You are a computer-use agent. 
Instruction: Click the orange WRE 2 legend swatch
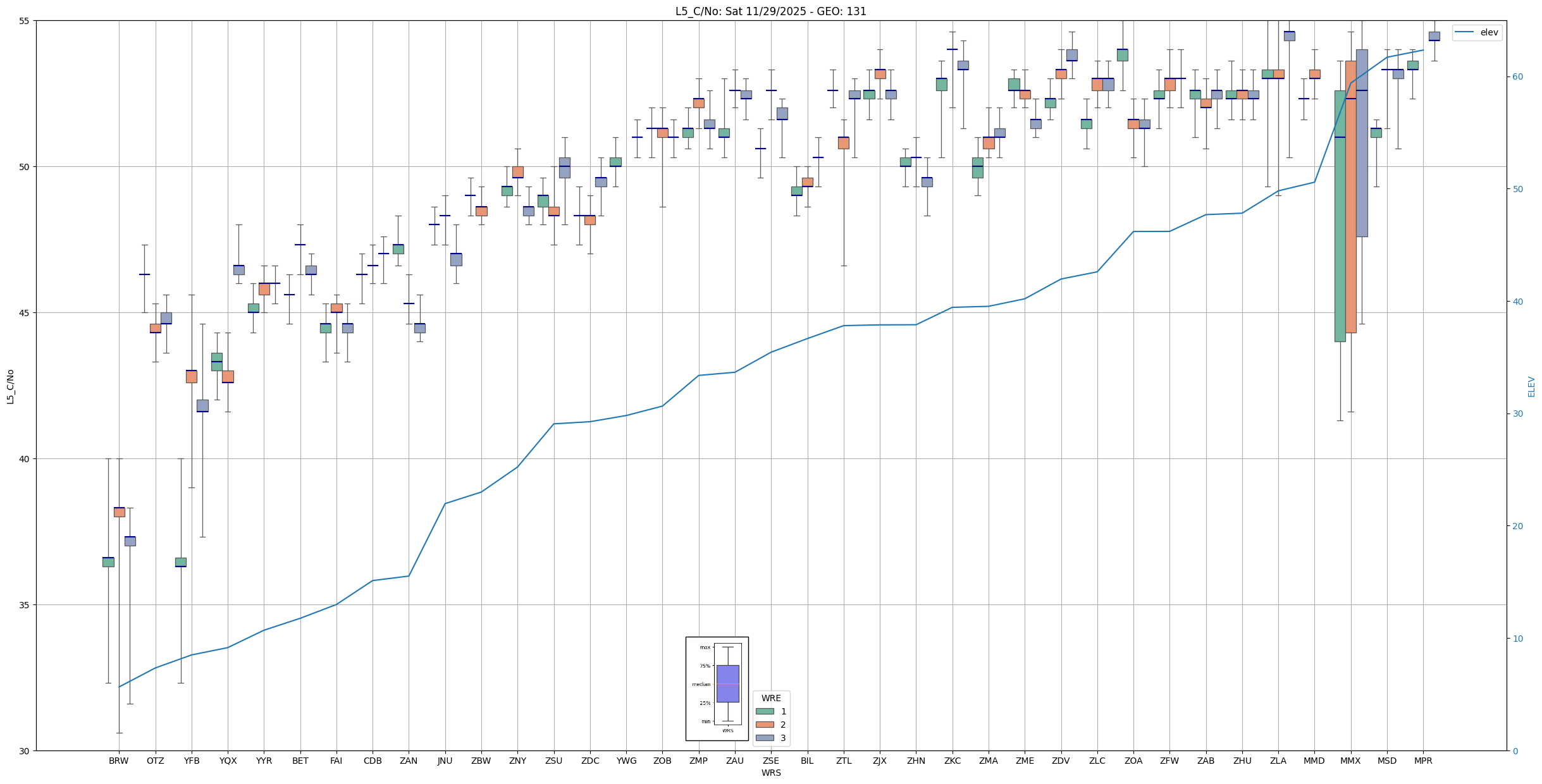pyautogui.click(x=765, y=725)
